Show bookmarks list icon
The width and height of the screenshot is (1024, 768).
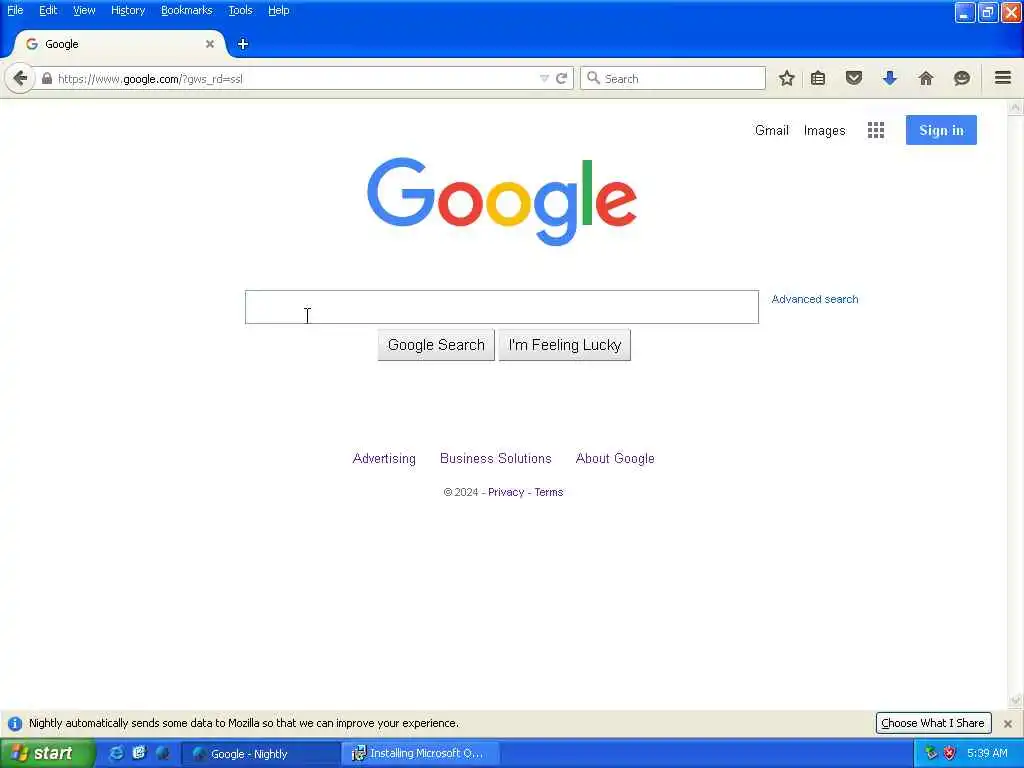818,78
